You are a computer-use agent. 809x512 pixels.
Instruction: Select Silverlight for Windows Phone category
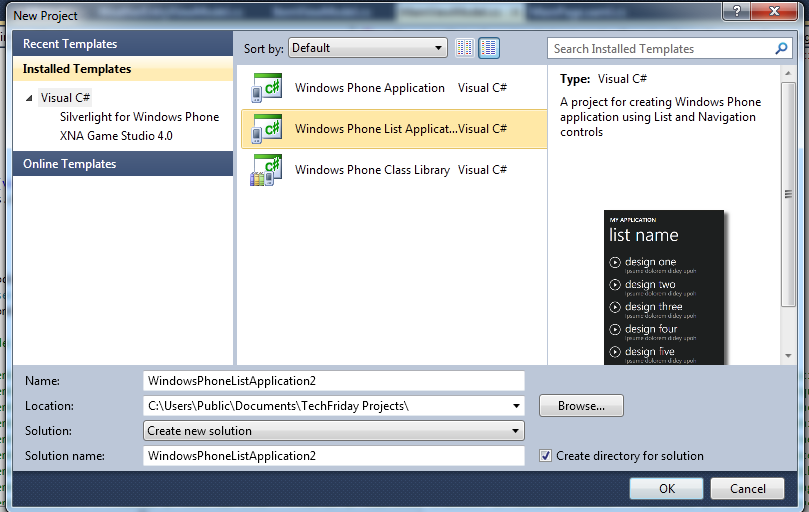139,117
